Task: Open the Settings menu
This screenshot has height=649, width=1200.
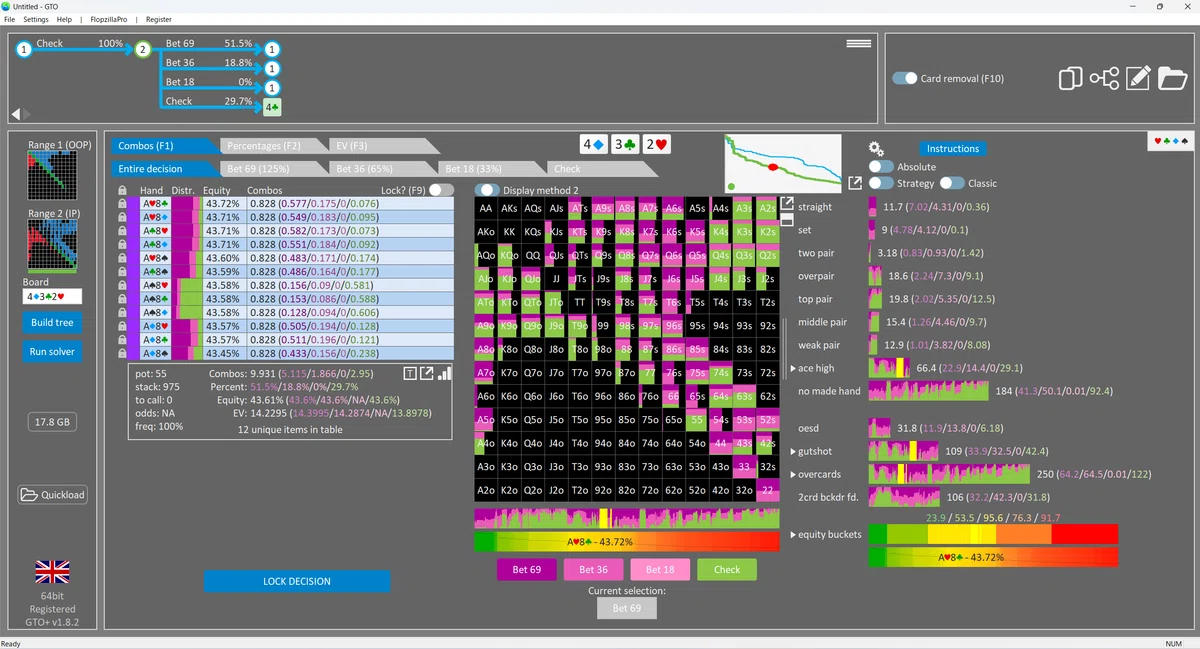Action: click(36, 19)
